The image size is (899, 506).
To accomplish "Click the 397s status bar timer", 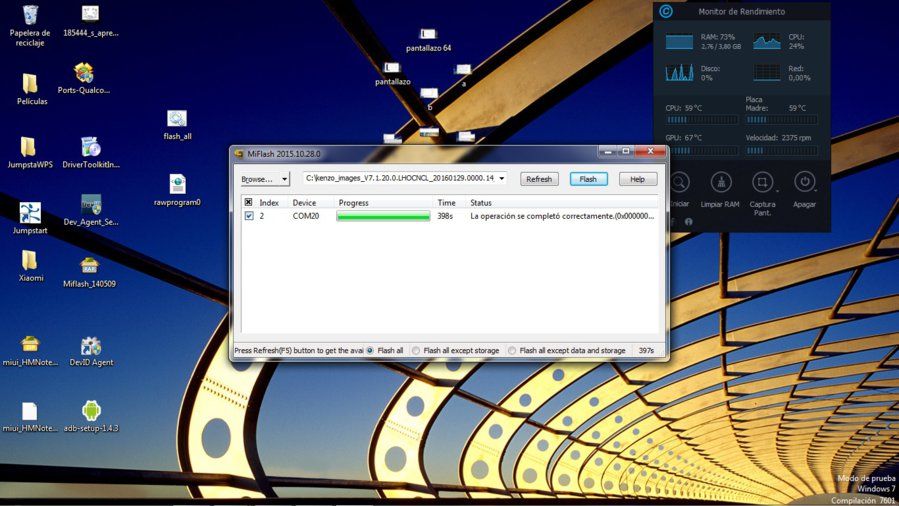I will pyautogui.click(x=646, y=350).
